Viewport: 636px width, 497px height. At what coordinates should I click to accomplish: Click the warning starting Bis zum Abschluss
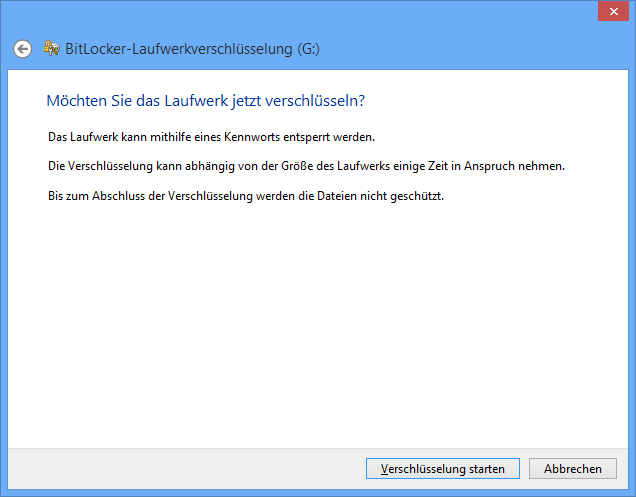(246, 196)
